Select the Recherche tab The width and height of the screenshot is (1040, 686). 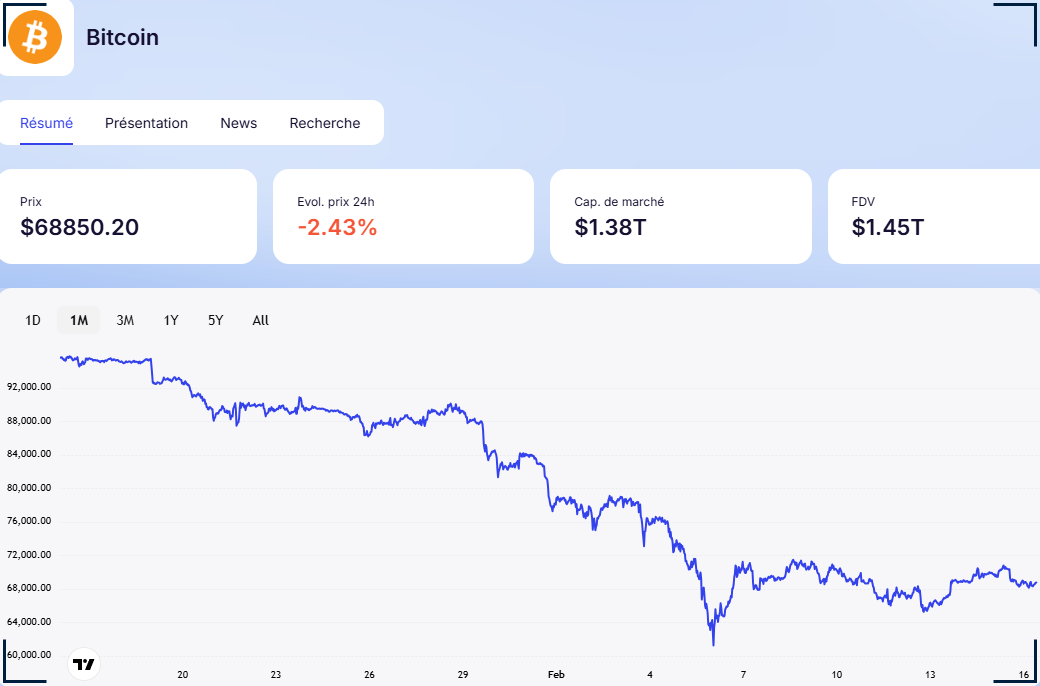[324, 123]
